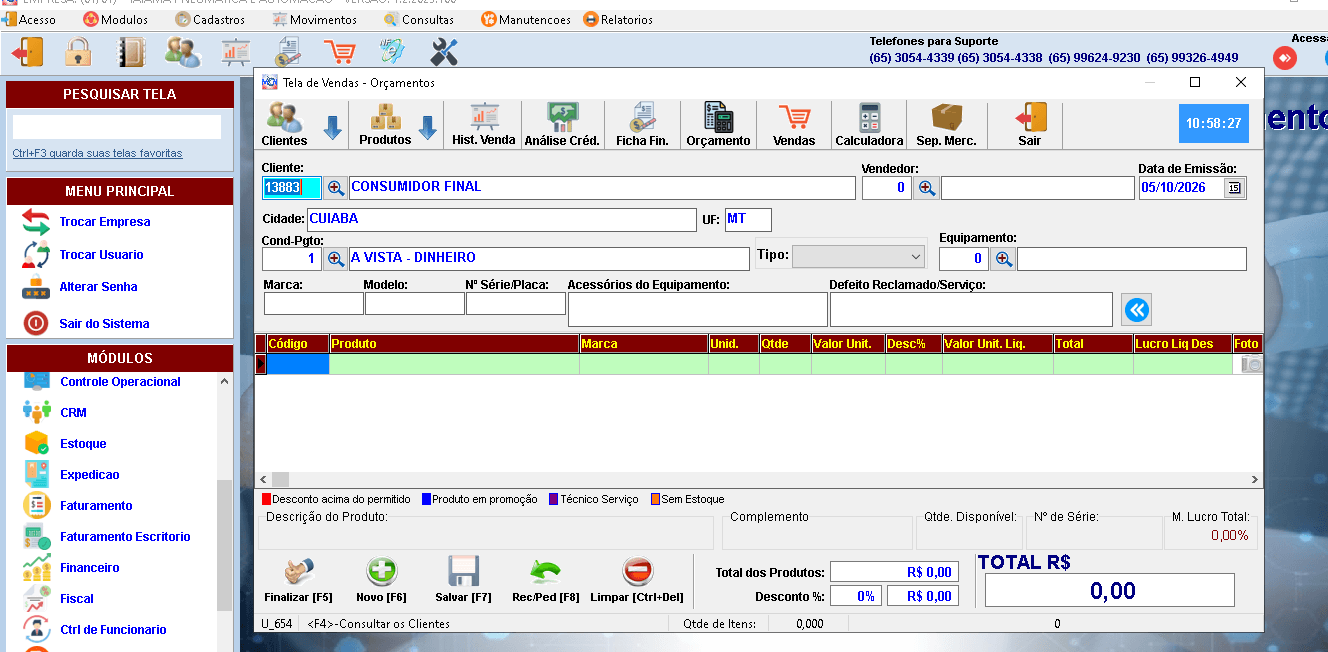Open Ficha Fin. financial record
This screenshot has width=1328, height=652.
pyautogui.click(x=642, y=125)
